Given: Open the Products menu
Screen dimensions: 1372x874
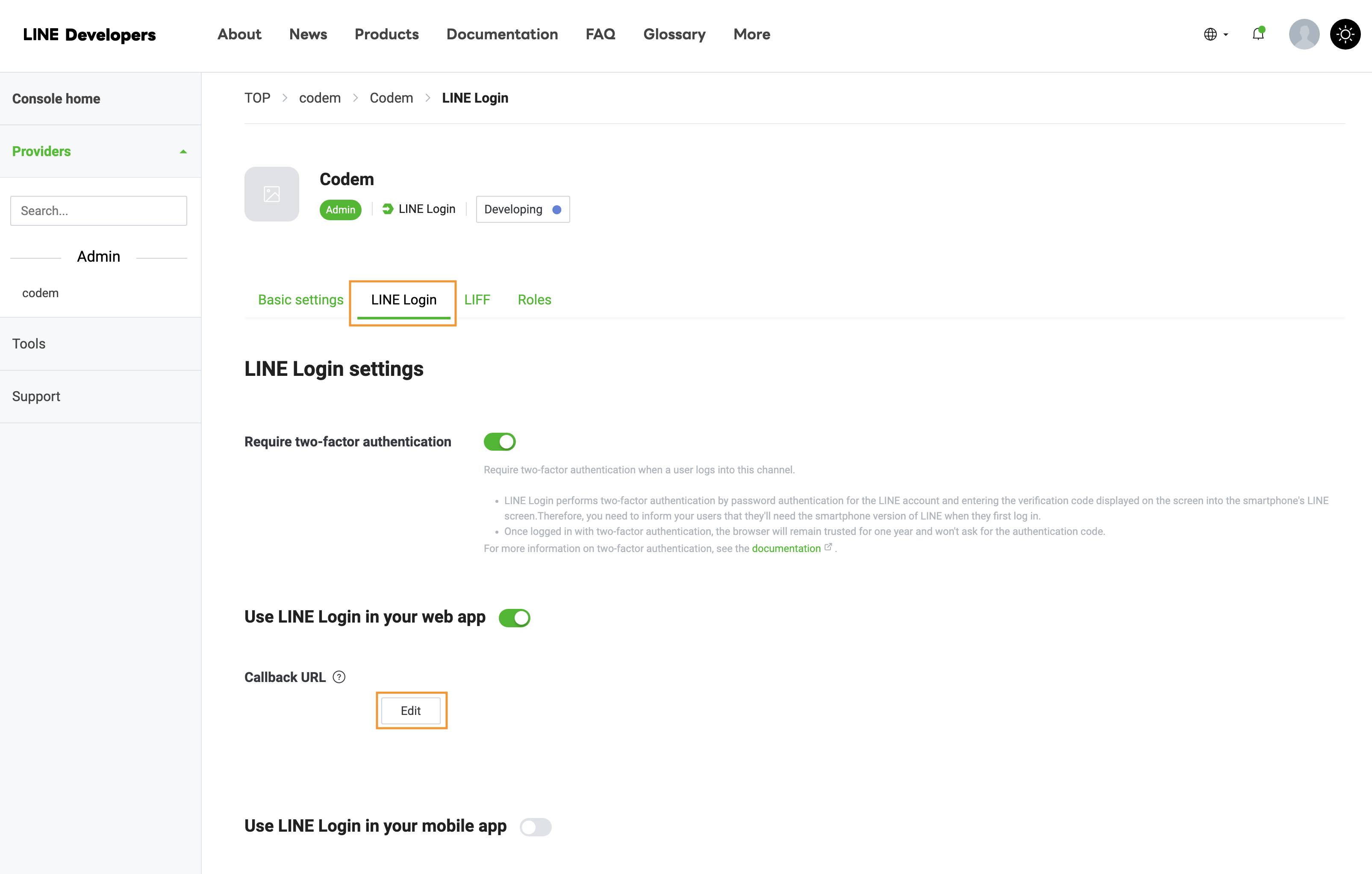Looking at the screenshot, I should click(x=386, y=34).
